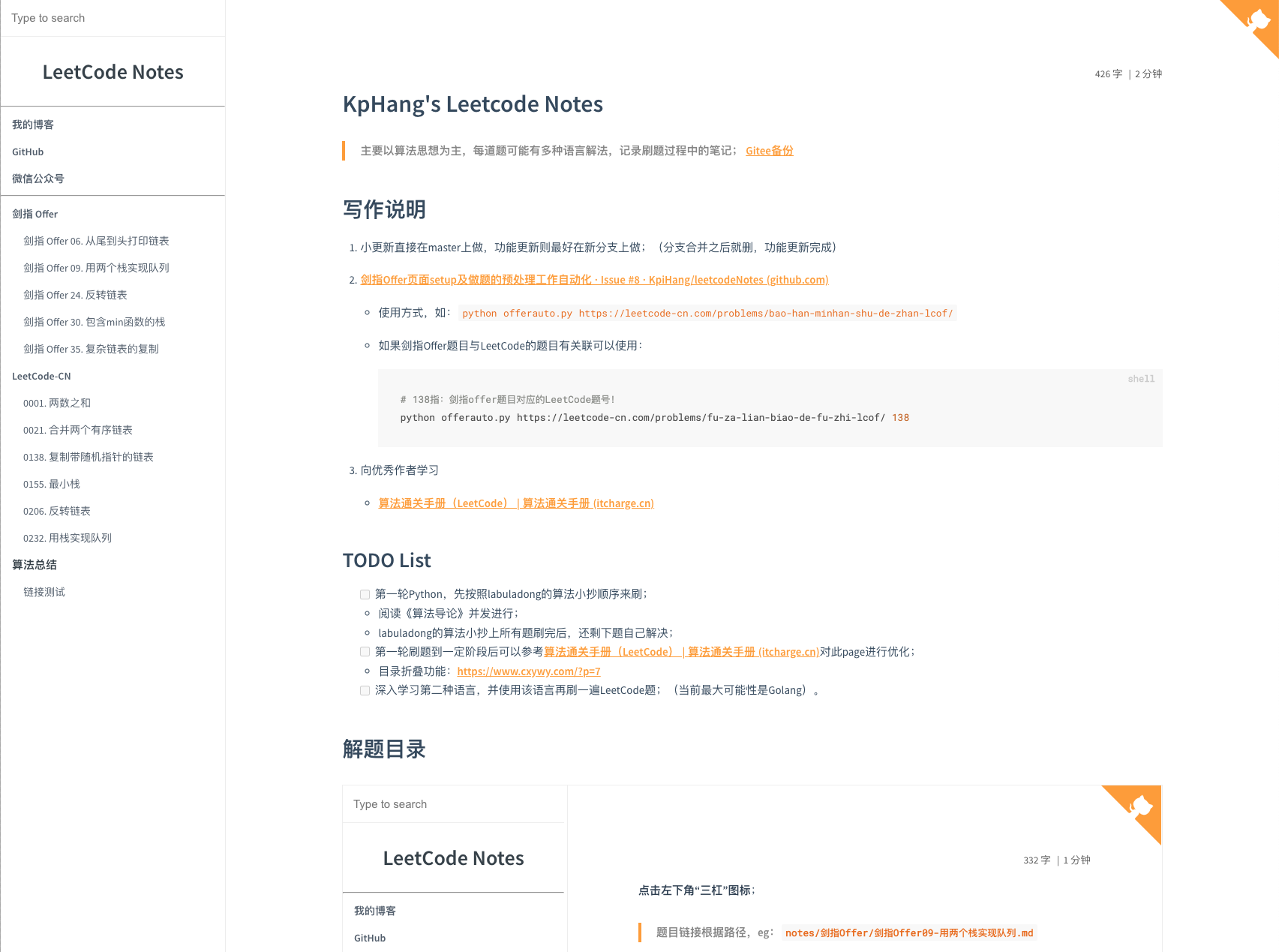Collapse the 剑指 Offer section
The image size is (1279, 952).
(x=35, y=214)
